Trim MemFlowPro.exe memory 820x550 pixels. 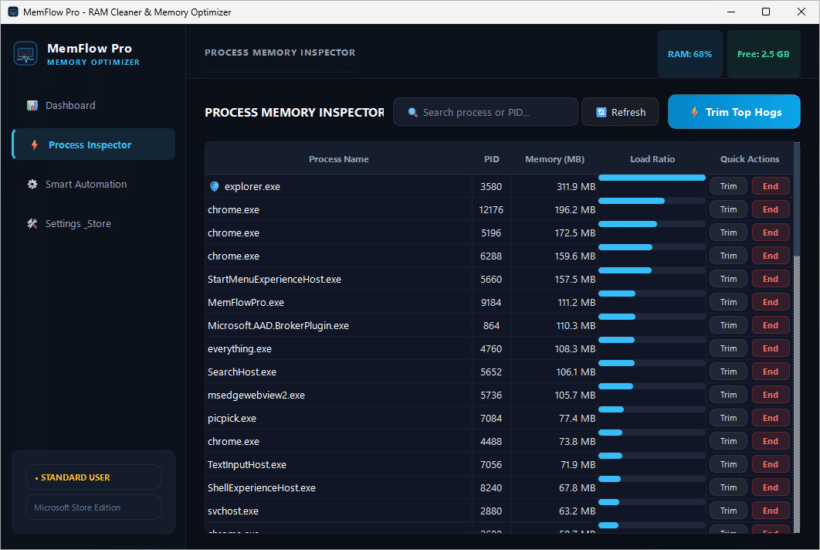[728, 302]
